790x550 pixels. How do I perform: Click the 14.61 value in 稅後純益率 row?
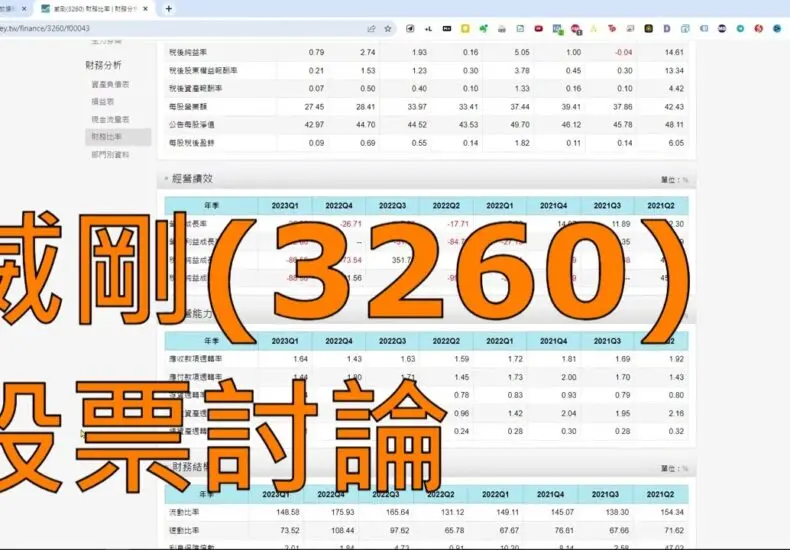pos(674,52)
